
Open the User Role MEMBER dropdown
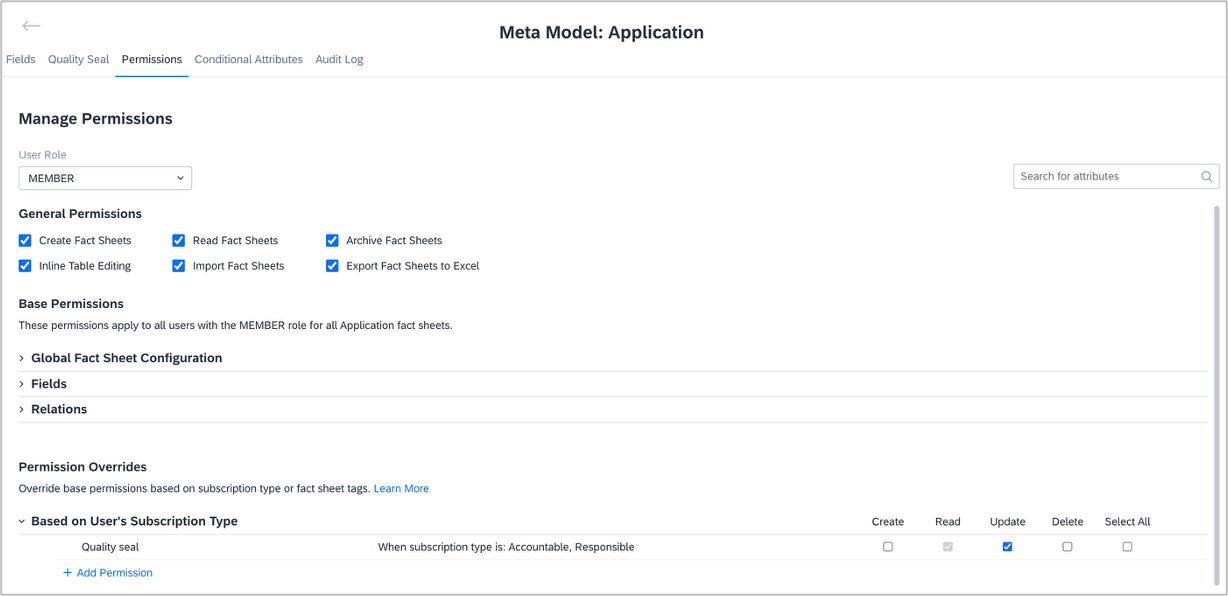pyautogui.click(x=105, y=178)
